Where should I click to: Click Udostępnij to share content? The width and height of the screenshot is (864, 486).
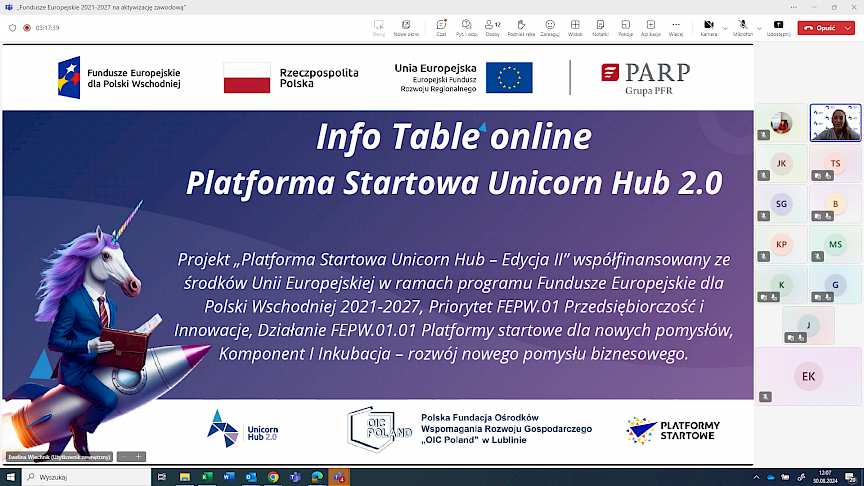(x=779, y=28)
